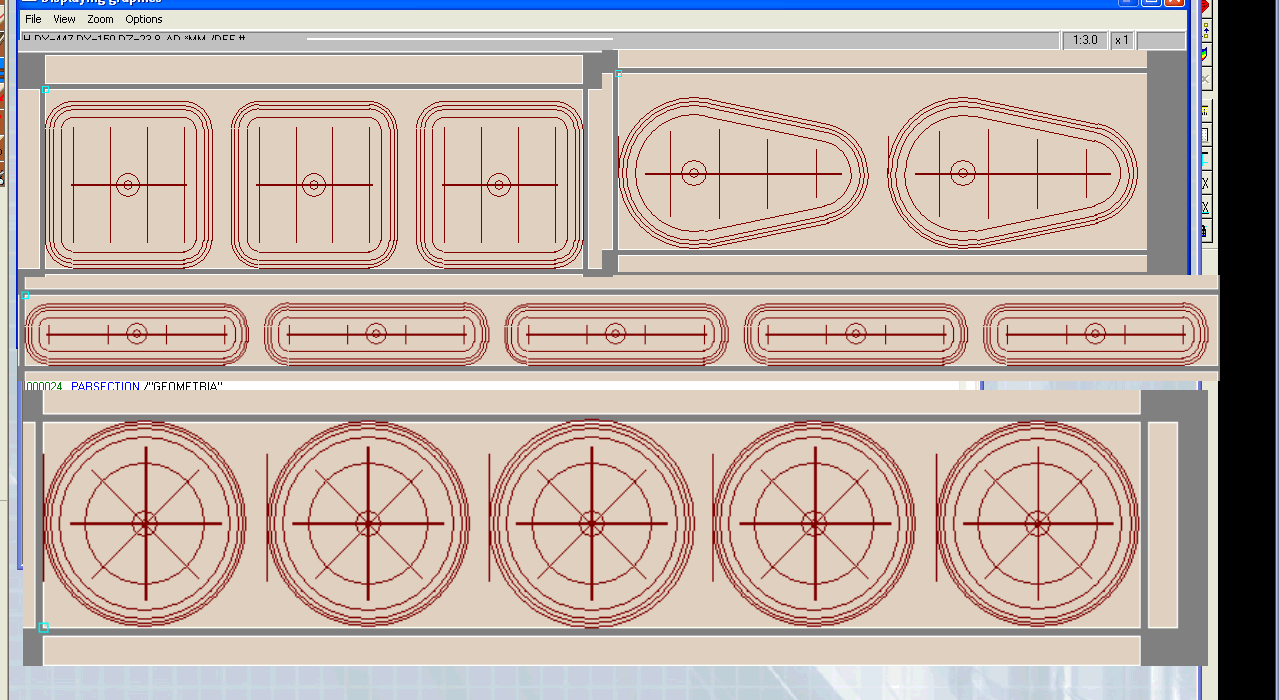1280x700 pixels.
Task: Click the red icon atop right toolbar
Action: [x=1205, y=6]
